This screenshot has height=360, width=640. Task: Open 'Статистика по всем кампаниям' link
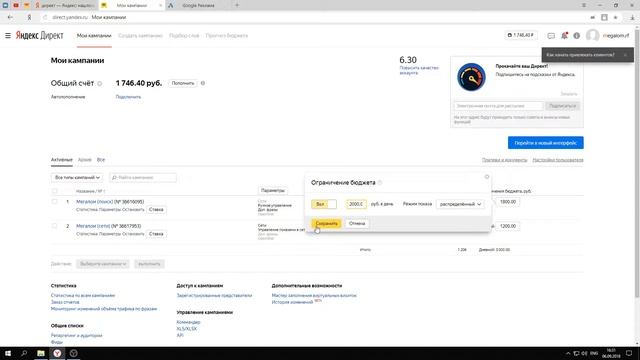point(83,296)
